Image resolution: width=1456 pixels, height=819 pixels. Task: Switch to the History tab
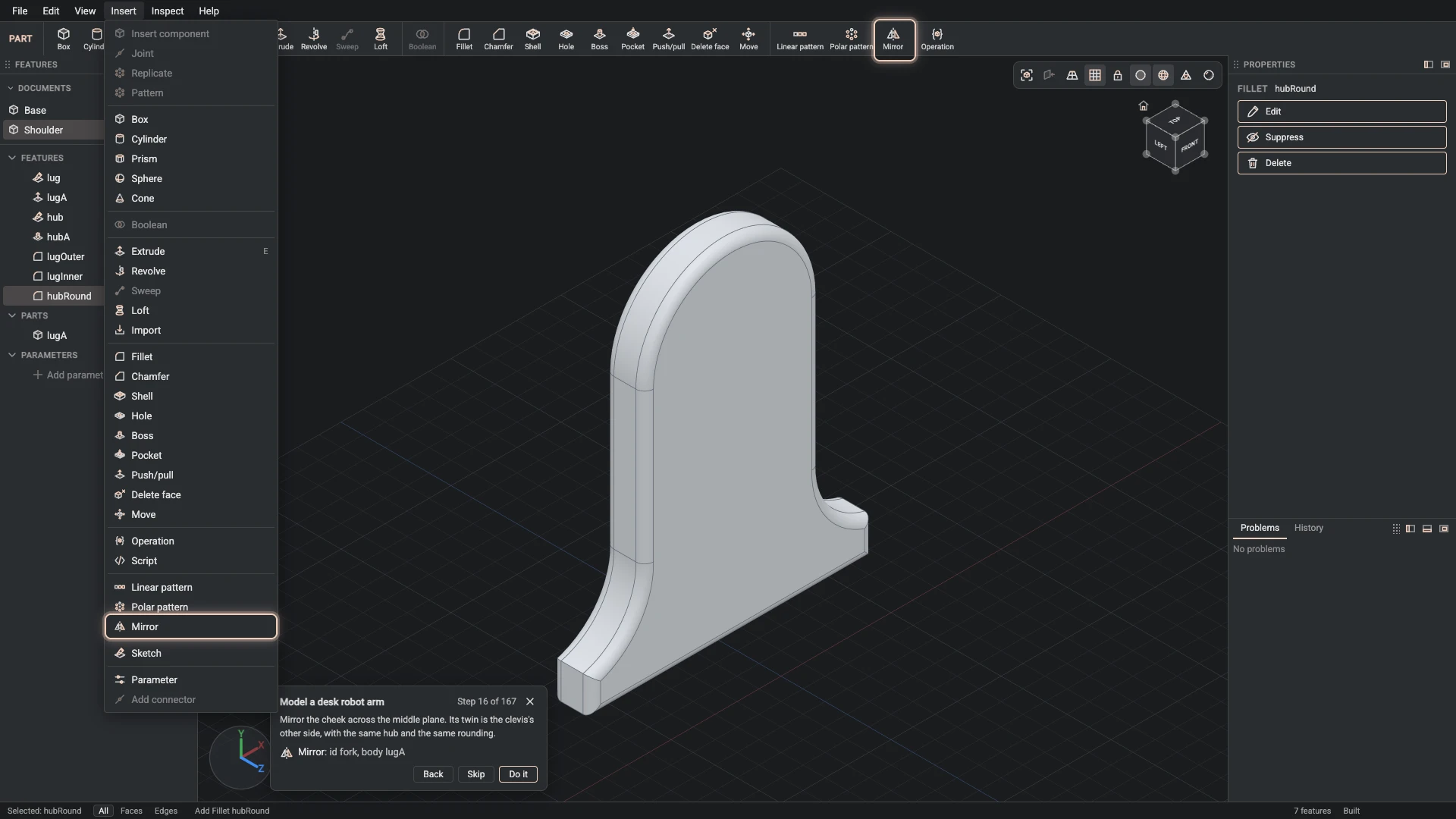[1308, 528]
